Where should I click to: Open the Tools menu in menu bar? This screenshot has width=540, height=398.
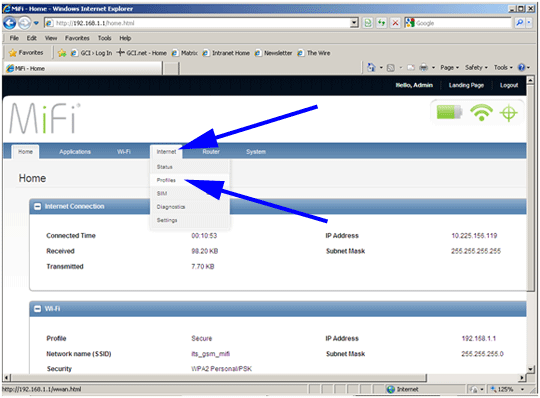104,38
